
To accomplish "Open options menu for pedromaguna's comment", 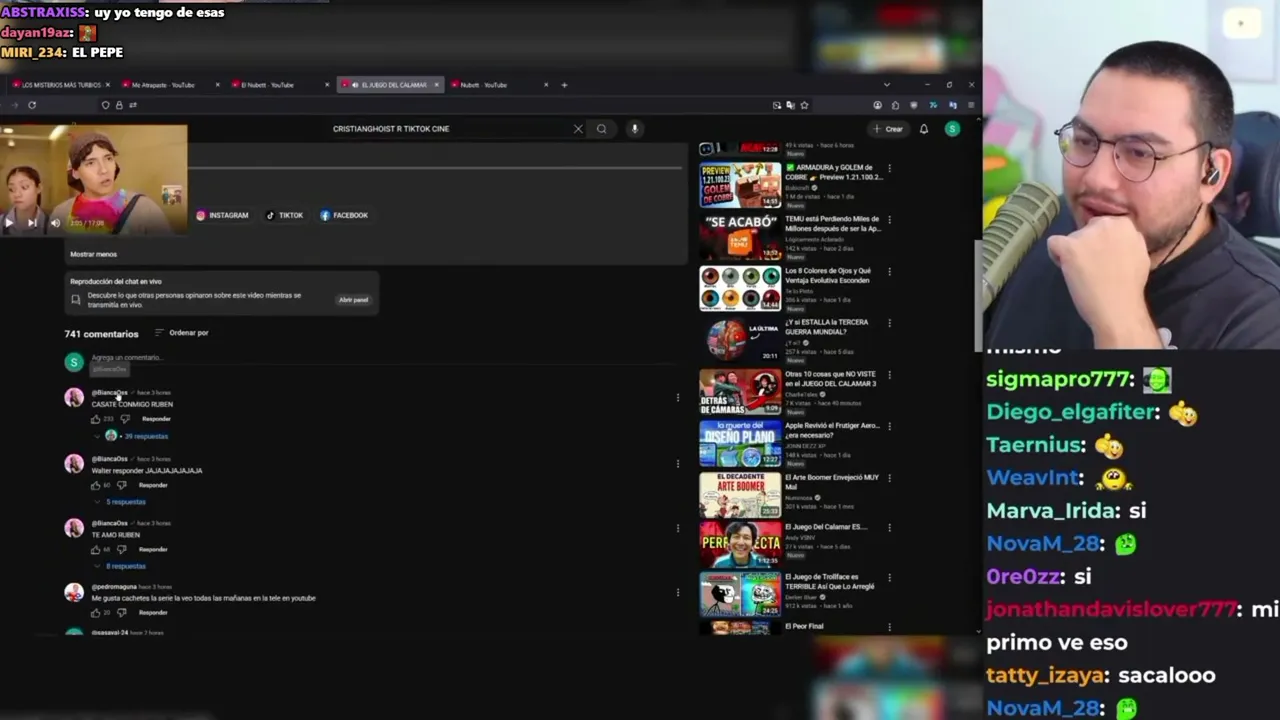I will 678,592.
